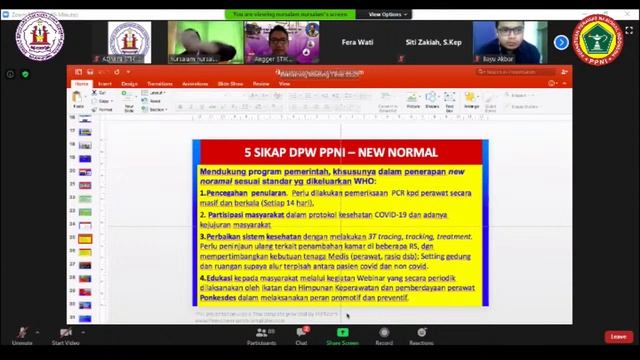
Task: Select Bayu Akbar video tile
Action: pos(510,42)
